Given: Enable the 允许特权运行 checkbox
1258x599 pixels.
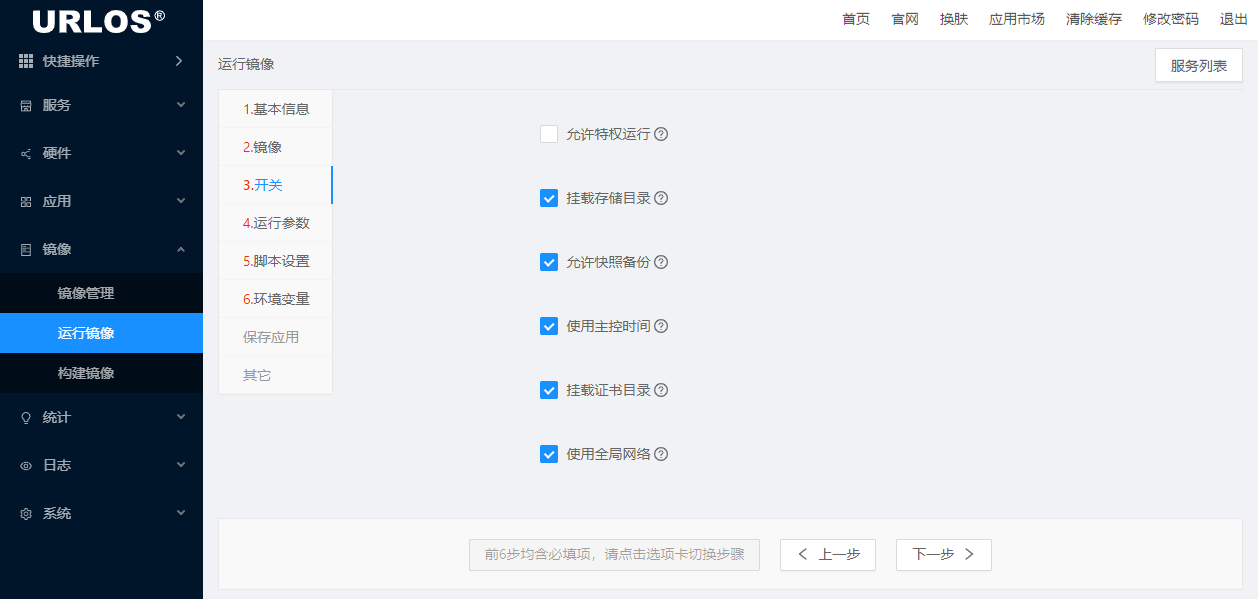Looking at the screenshot, I should coord(549,134).
